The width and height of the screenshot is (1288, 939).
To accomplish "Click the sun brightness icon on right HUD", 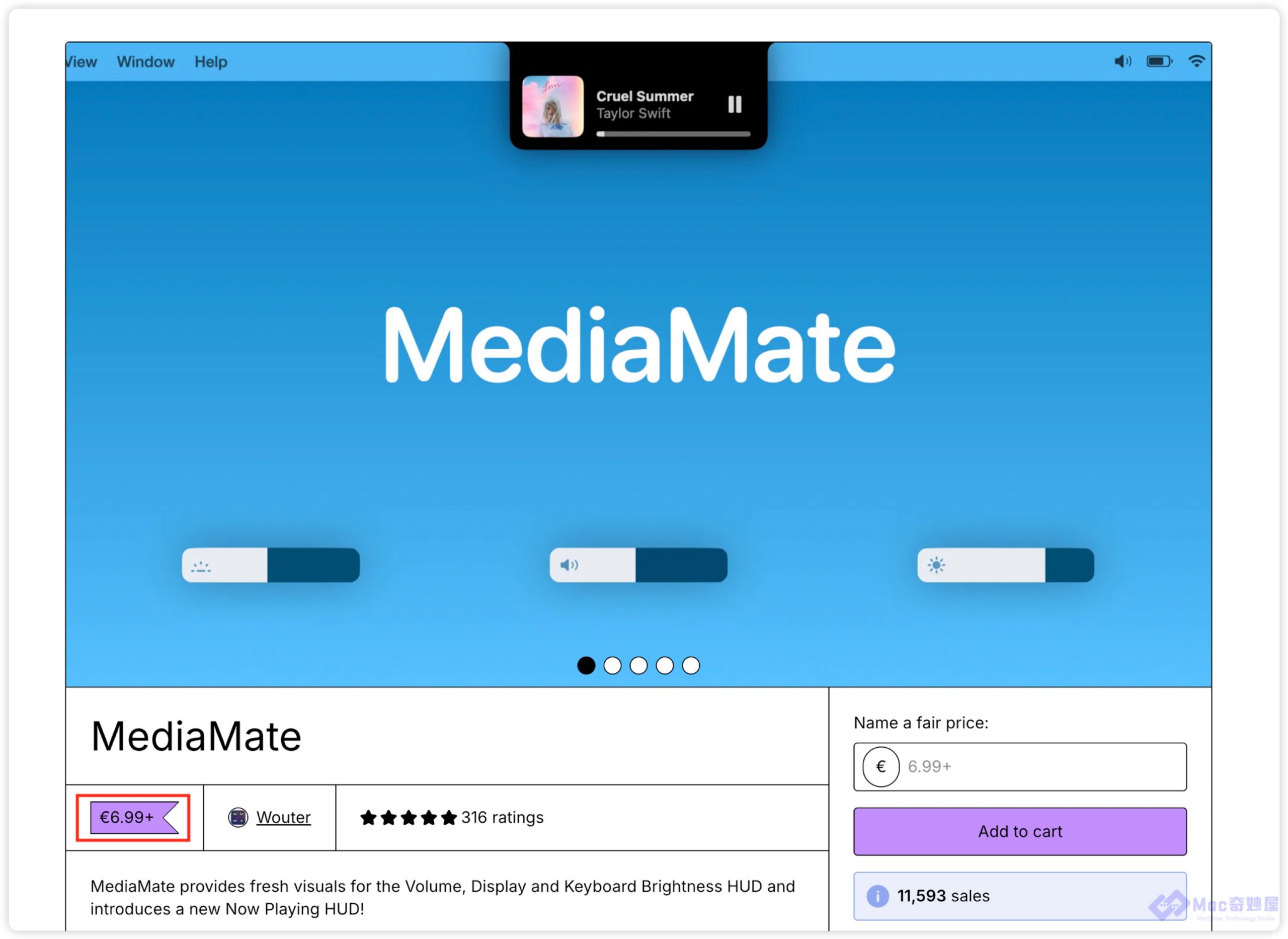I will coord(936,565).
